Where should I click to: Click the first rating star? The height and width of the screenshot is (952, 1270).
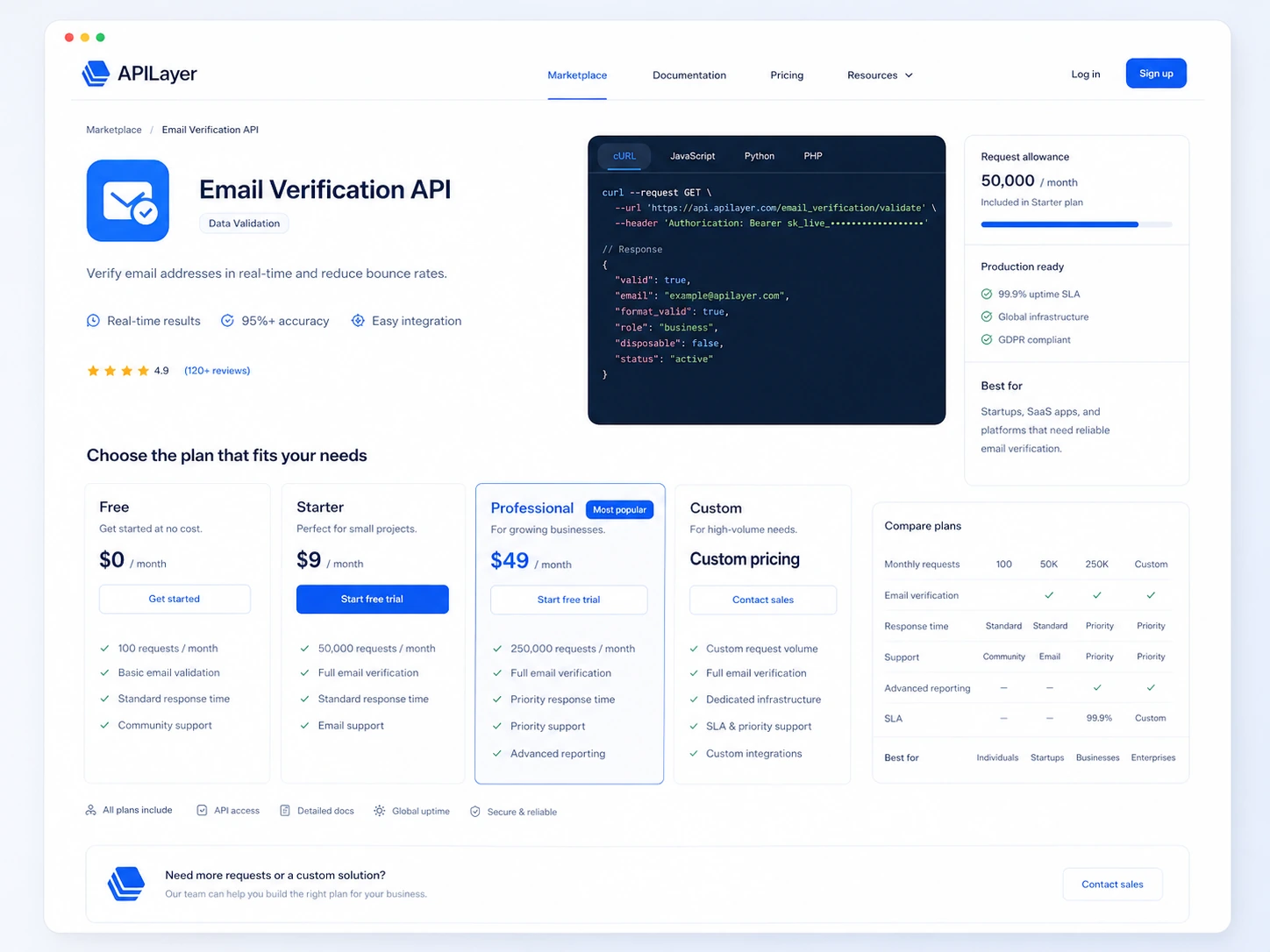(x=93, y=371)
